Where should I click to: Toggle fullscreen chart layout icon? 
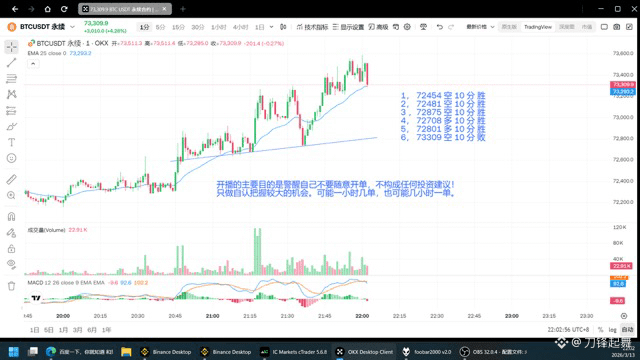pos(604,27)
